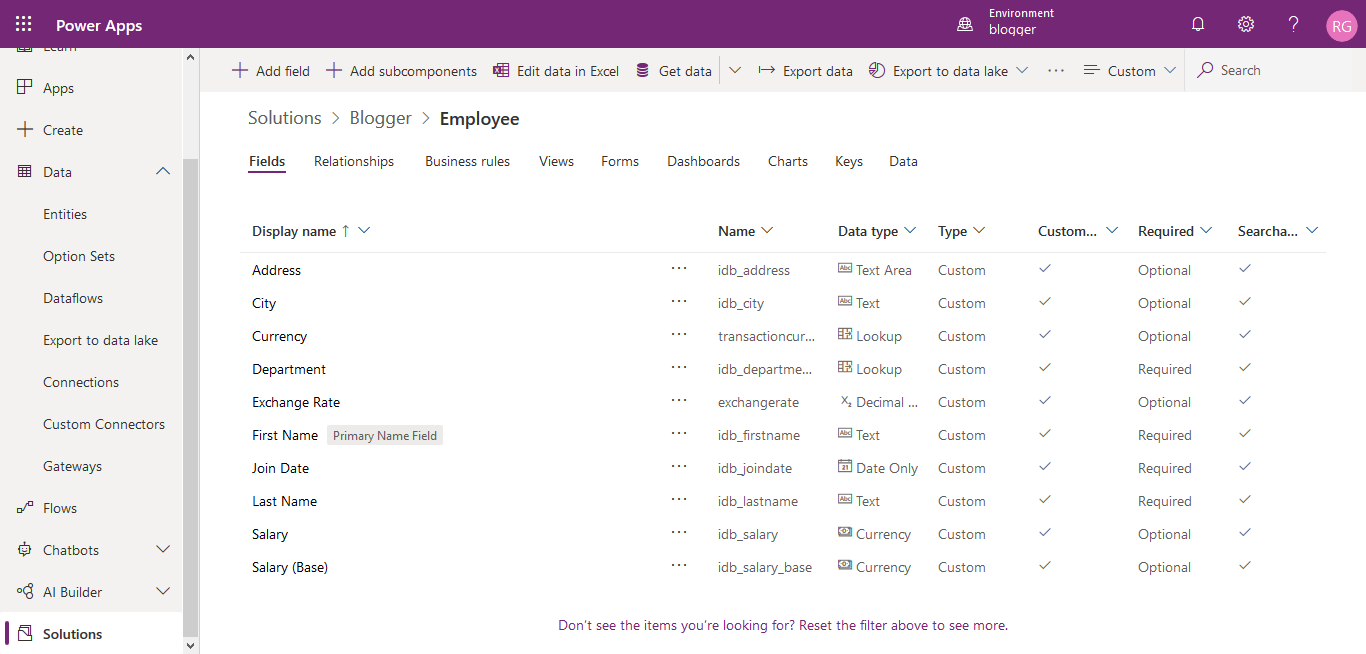Collapse the Data section in sidebar
The image size is (1366, 654).
(x=163, y=172)
